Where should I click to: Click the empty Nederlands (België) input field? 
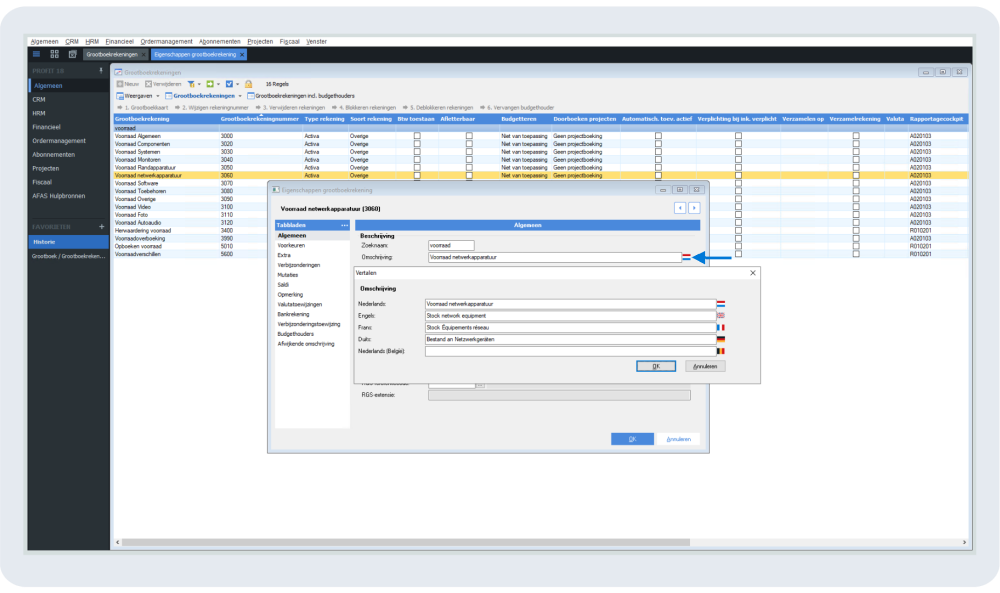(570, 351)
